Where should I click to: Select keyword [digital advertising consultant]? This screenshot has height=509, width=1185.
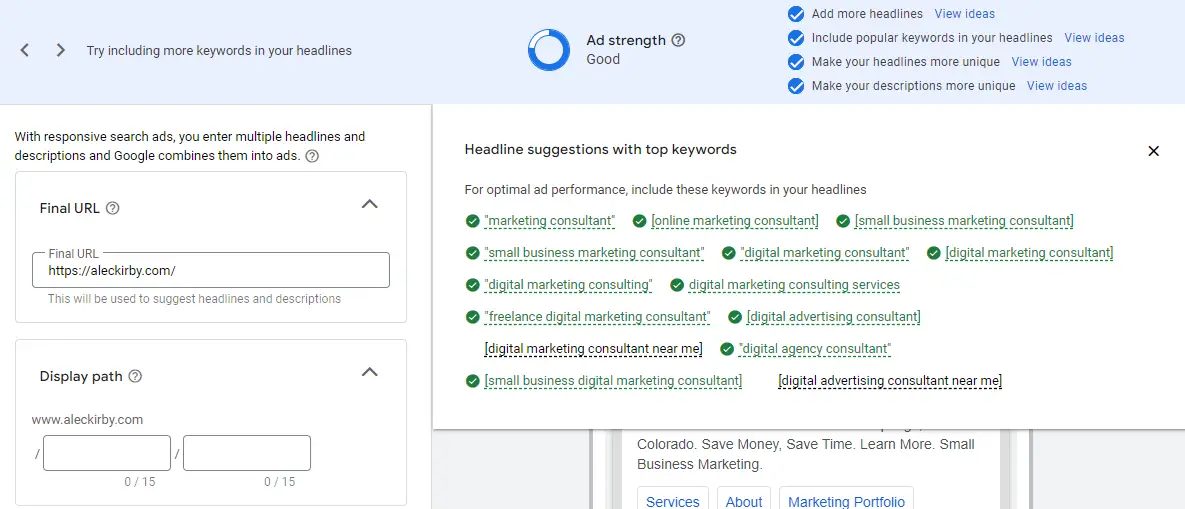[x=834, y=316]
